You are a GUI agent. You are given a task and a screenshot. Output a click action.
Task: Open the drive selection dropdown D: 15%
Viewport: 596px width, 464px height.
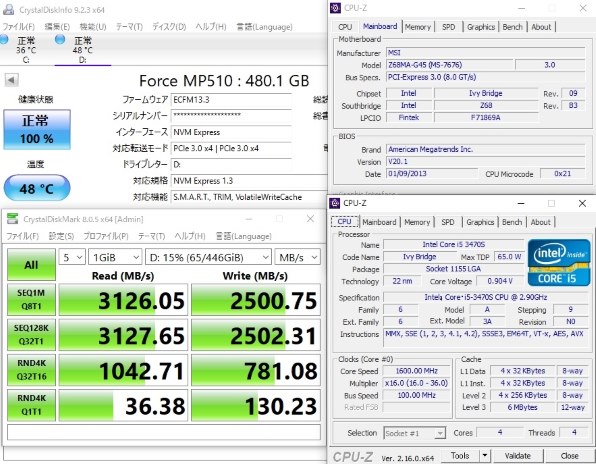point(208,257)
